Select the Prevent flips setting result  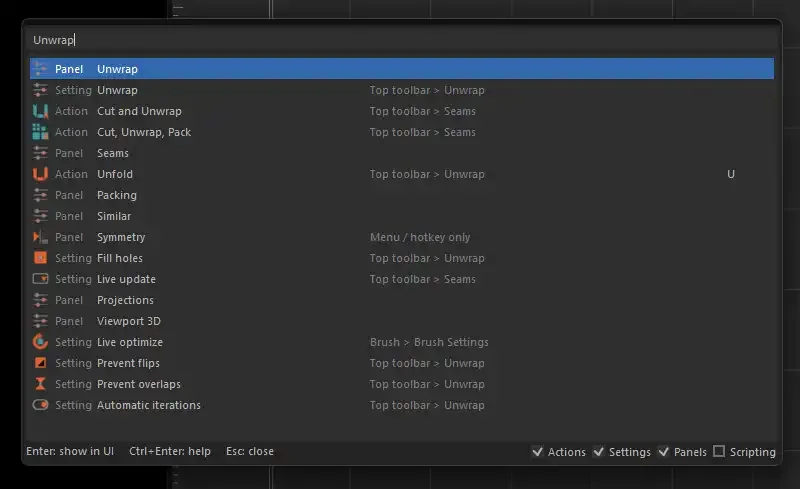[x=402, y=363]
